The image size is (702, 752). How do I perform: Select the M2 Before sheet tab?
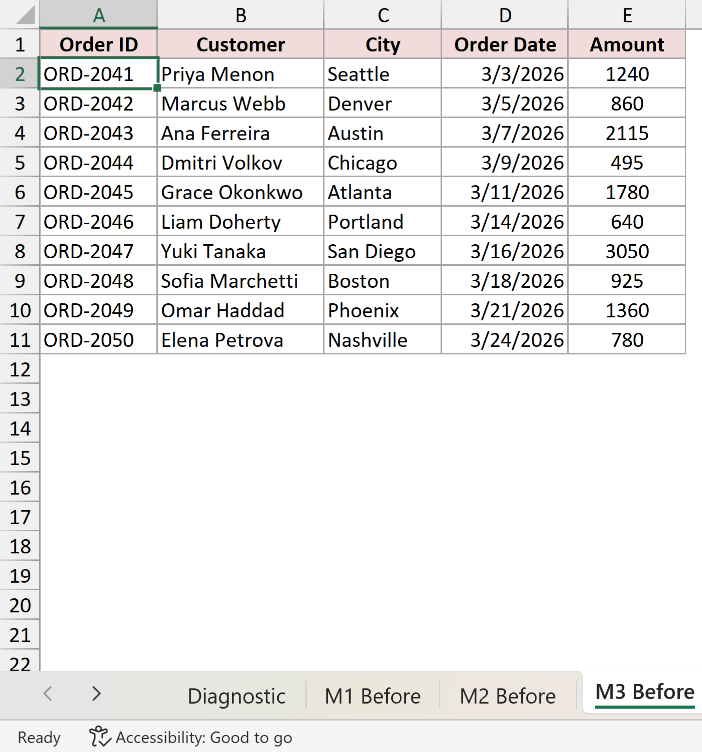(x=507, y=696)
